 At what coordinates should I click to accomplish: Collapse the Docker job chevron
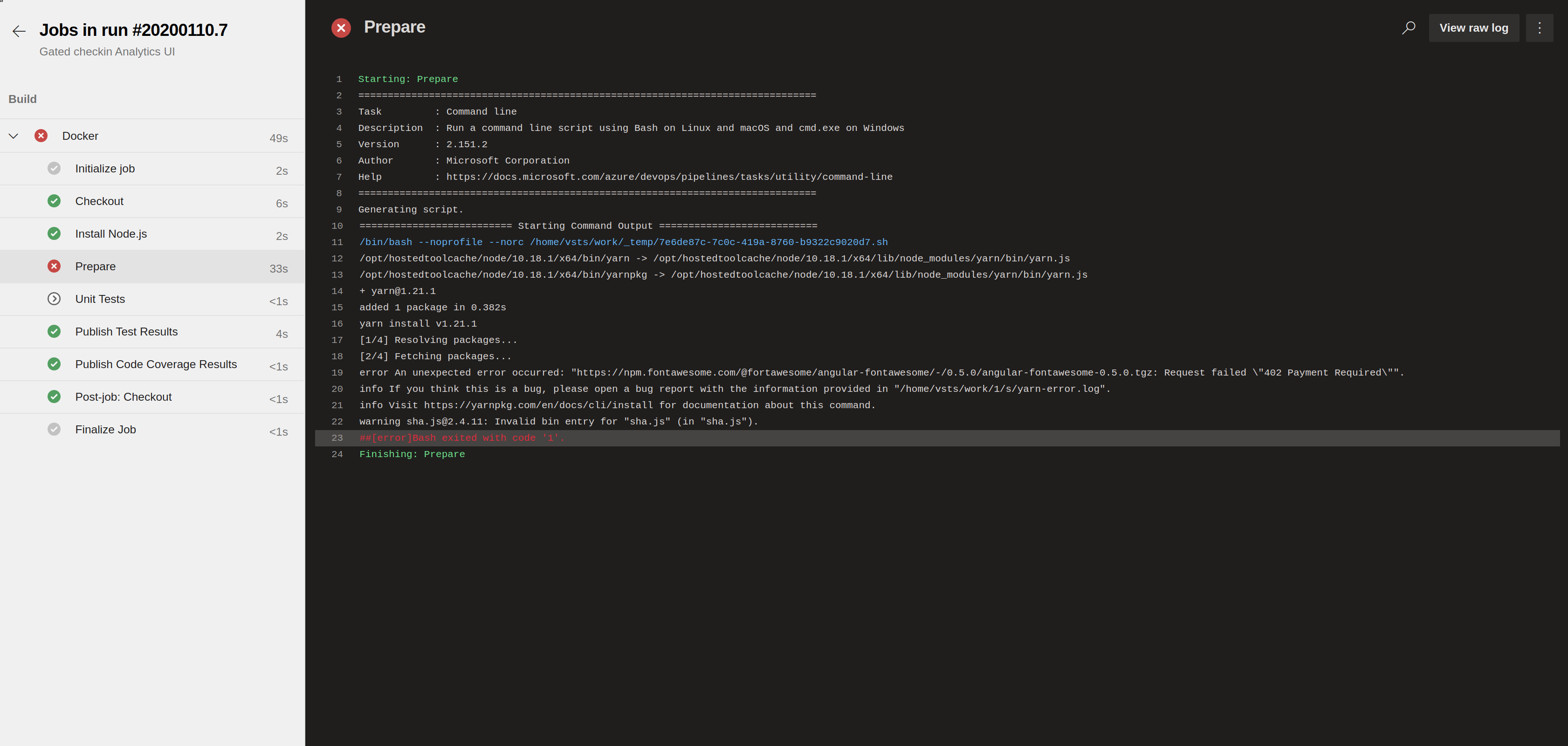[x=14, y=136]
